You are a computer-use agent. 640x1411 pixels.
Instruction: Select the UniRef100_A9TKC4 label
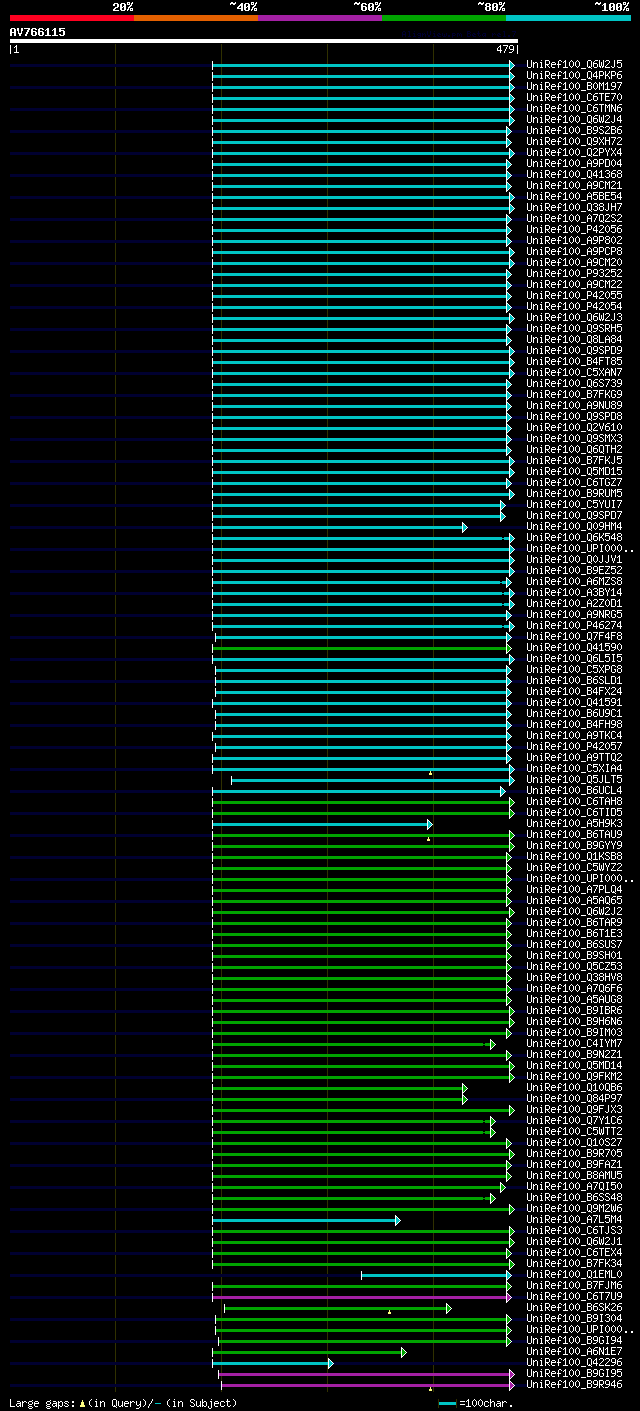click(x=574, y=736)
